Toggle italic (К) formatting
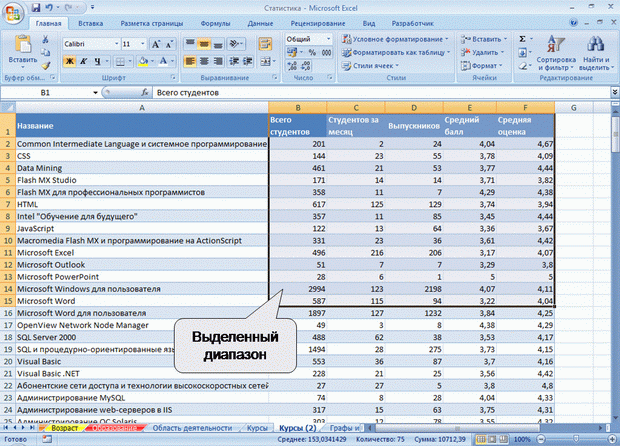Screen dimensions: 620x446 [x=83, y=61]
